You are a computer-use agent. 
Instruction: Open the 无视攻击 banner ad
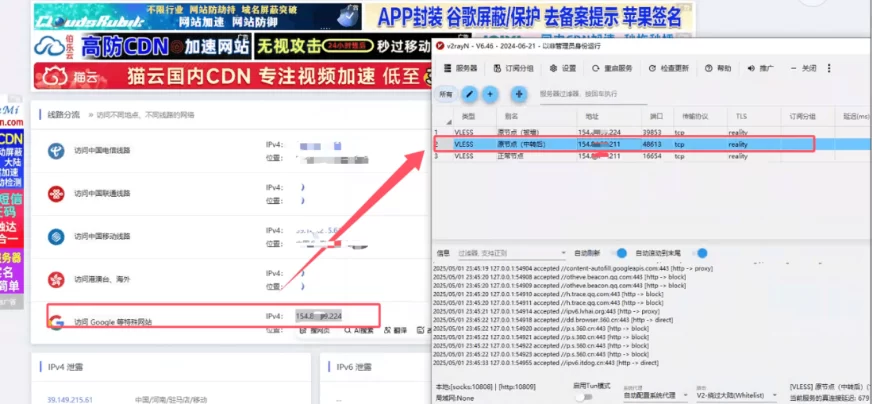point(343,47)
